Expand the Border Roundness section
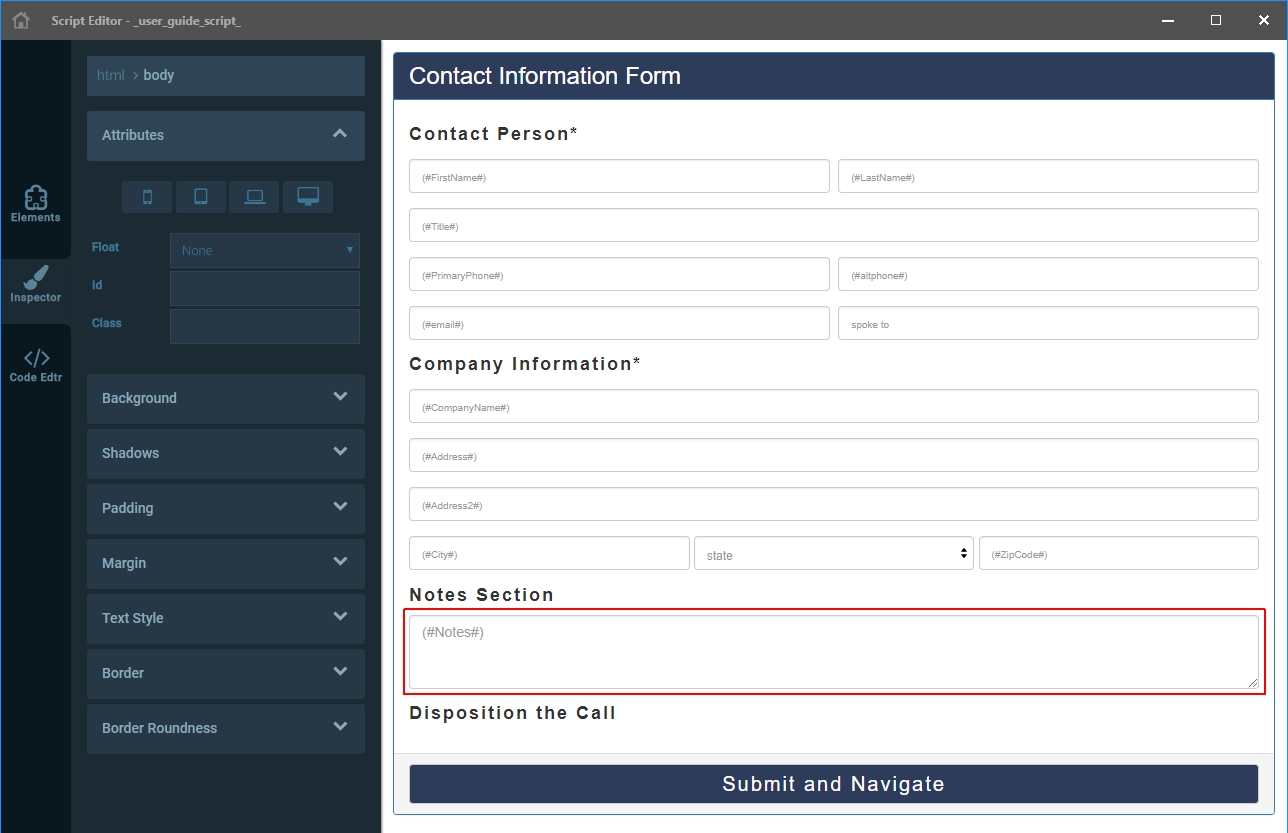The height and width of the screenshot is (833, 1288). pos(226,728)
